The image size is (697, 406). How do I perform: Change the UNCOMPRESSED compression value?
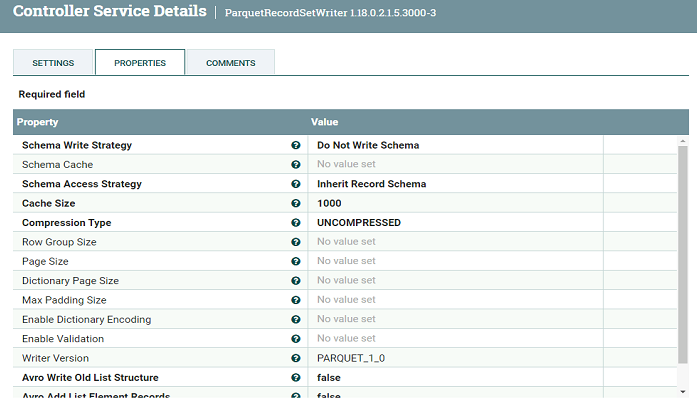tap(455, 223)
